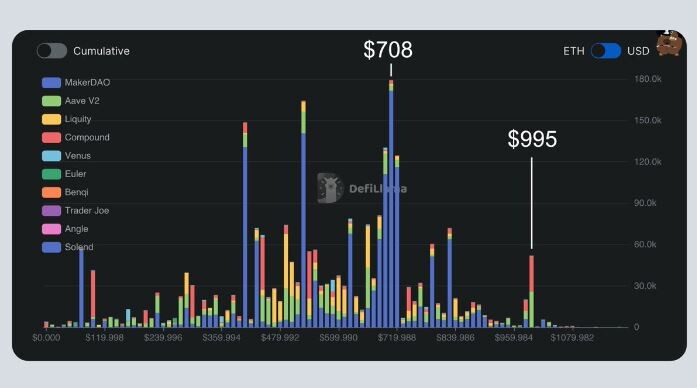This screenshot has height=388, width=697.
Task: Click the $1079.982 x-axis label
Action: 572,338
